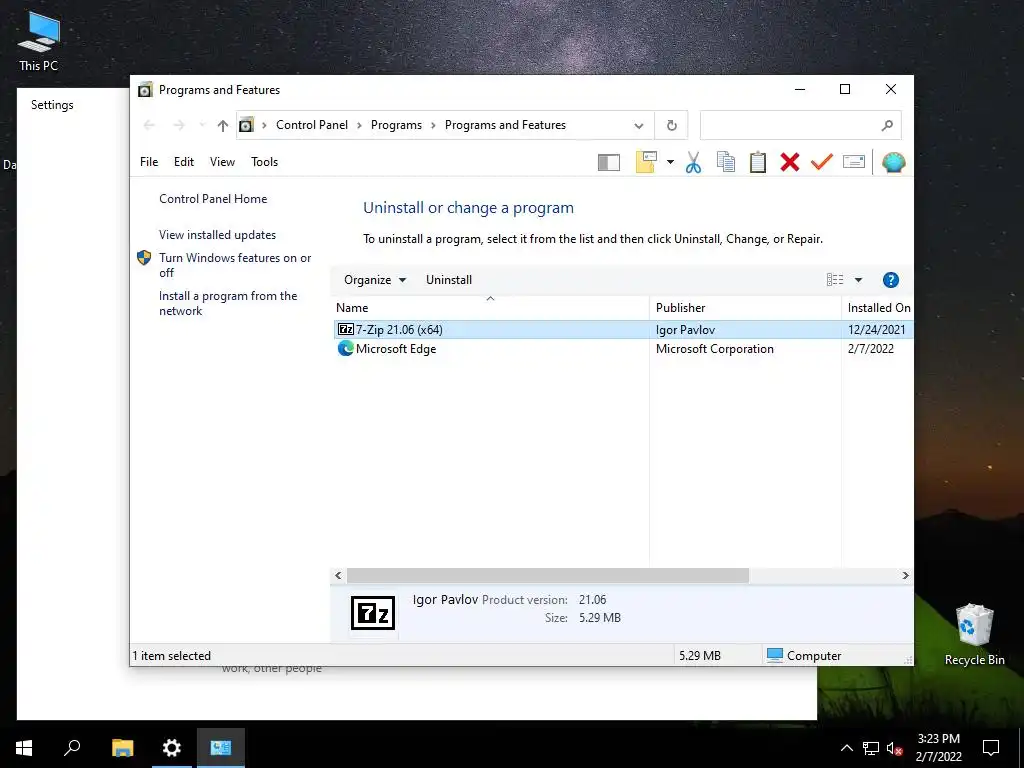Click the horizontal scrollbar left arrow
1024x768 pixels.
(x=338, y=575)
